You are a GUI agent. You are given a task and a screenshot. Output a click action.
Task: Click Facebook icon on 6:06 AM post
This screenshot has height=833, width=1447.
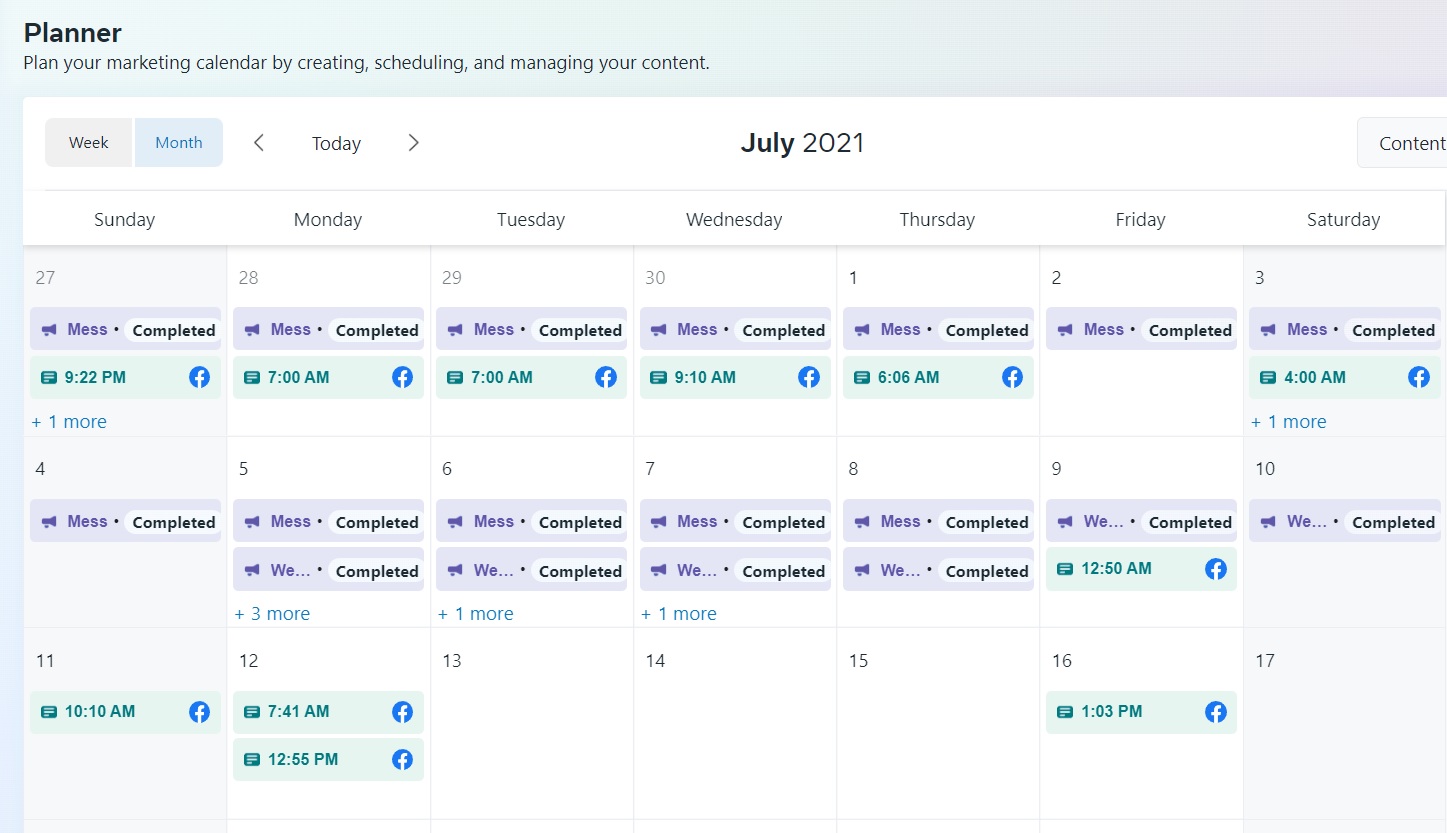1012,378
